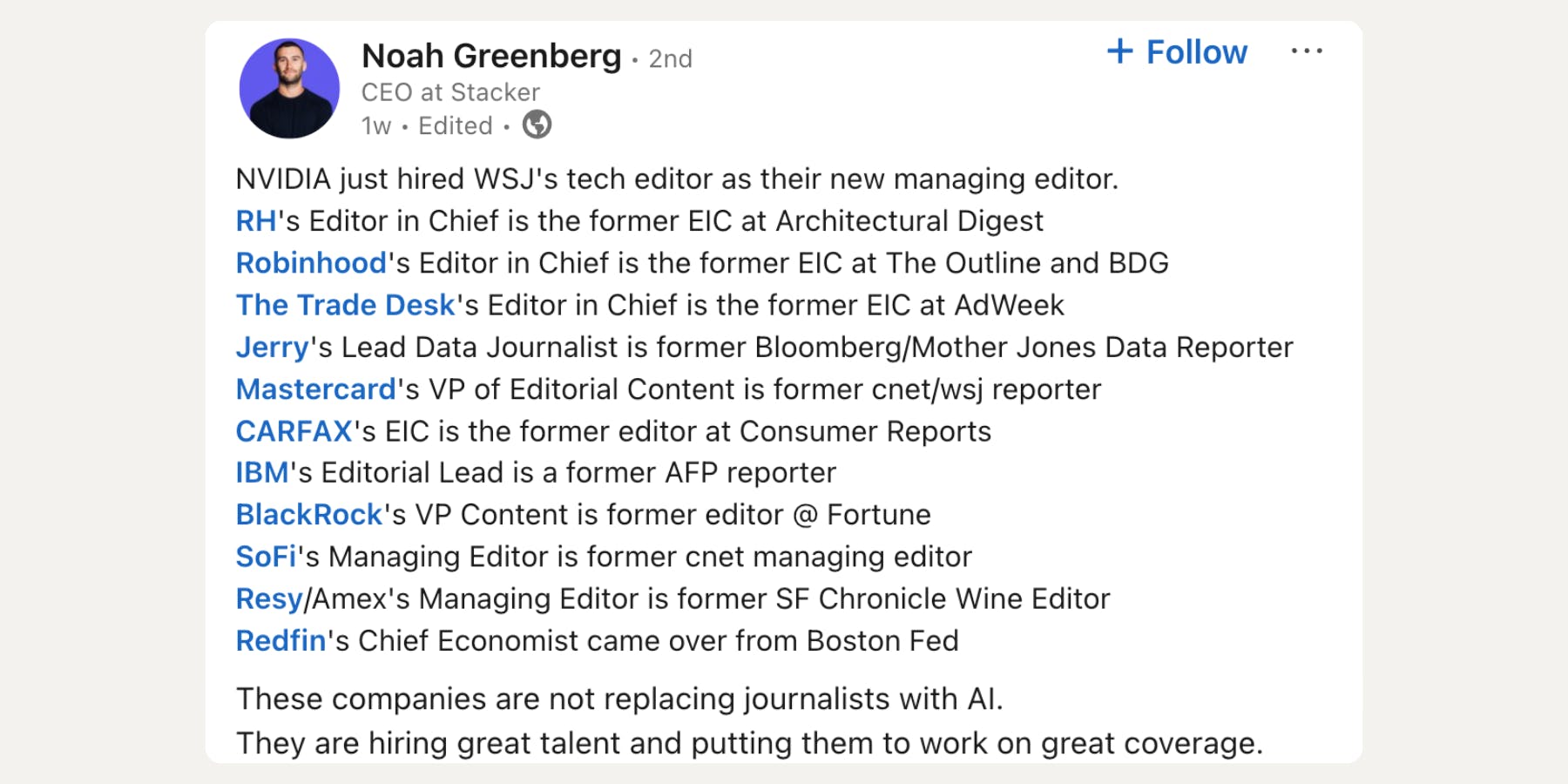Viewport: 1568px width, 784px height.
Task: Open the SoFi company link
Action: pyautogui.click(x=266, y=557)
